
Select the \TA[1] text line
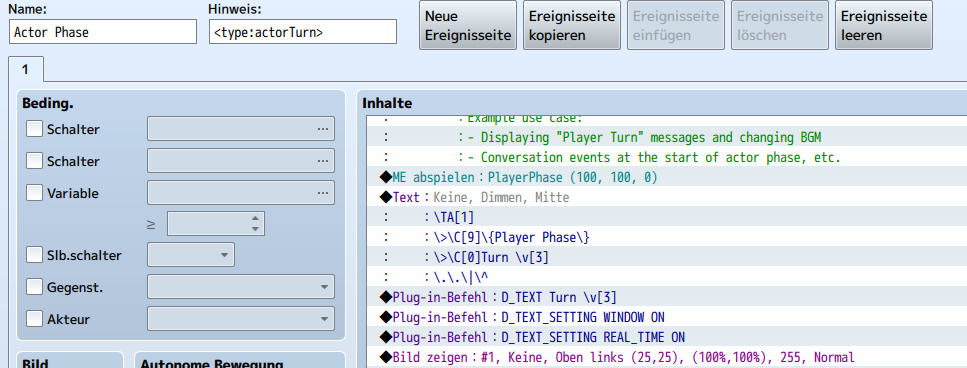click(x=667, y=217)
